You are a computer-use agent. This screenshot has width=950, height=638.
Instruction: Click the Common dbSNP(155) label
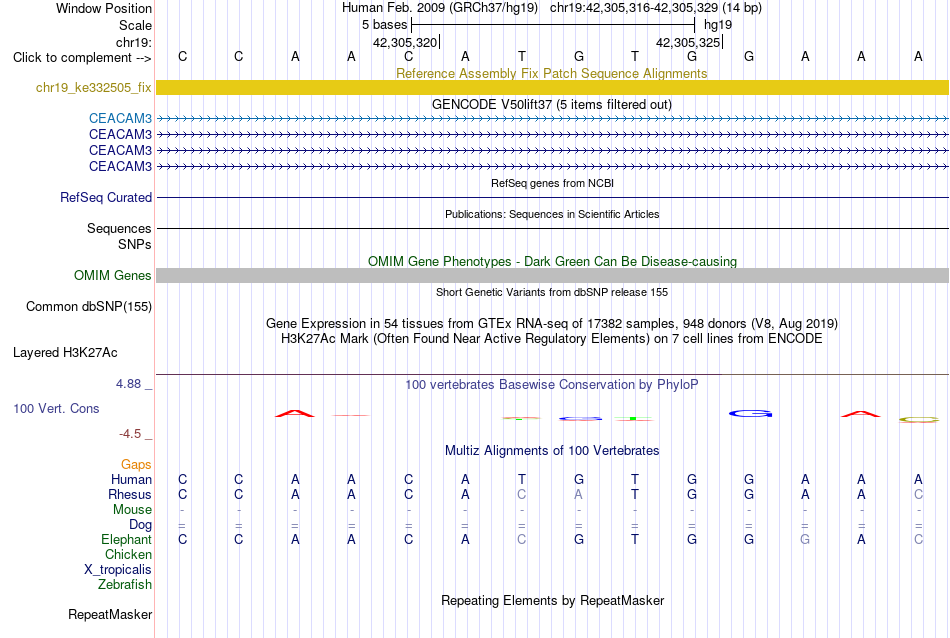(88, 307)
